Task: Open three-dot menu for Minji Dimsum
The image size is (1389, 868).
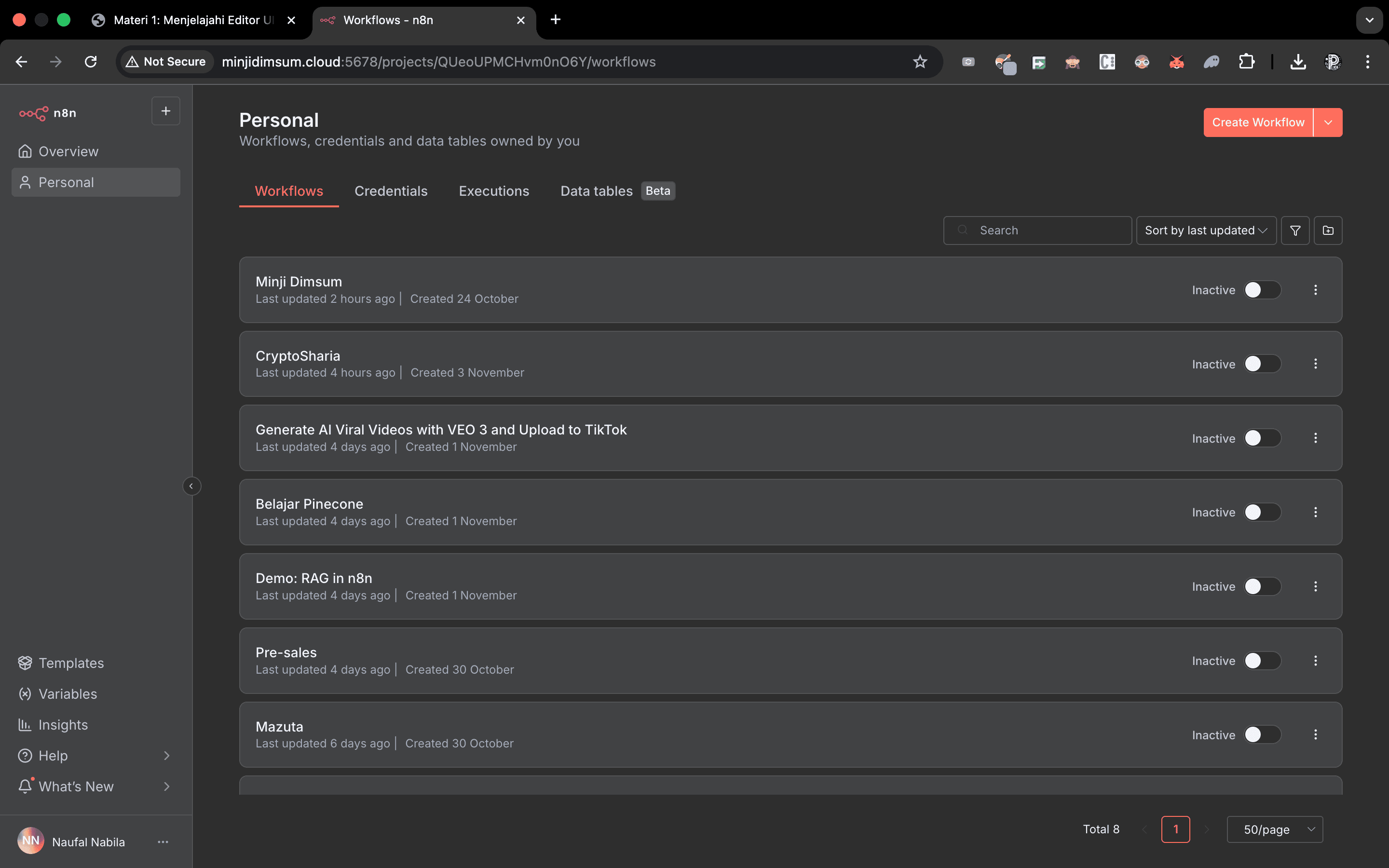Action: click(x=1316, y=290)
